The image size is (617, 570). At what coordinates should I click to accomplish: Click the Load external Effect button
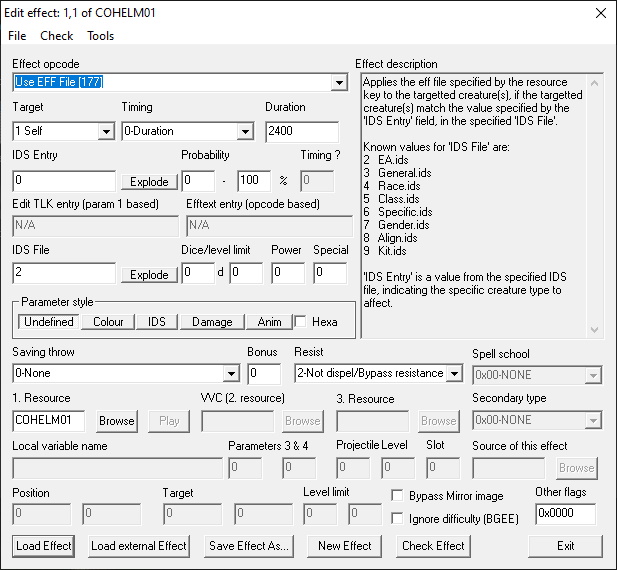pos(139,546)
